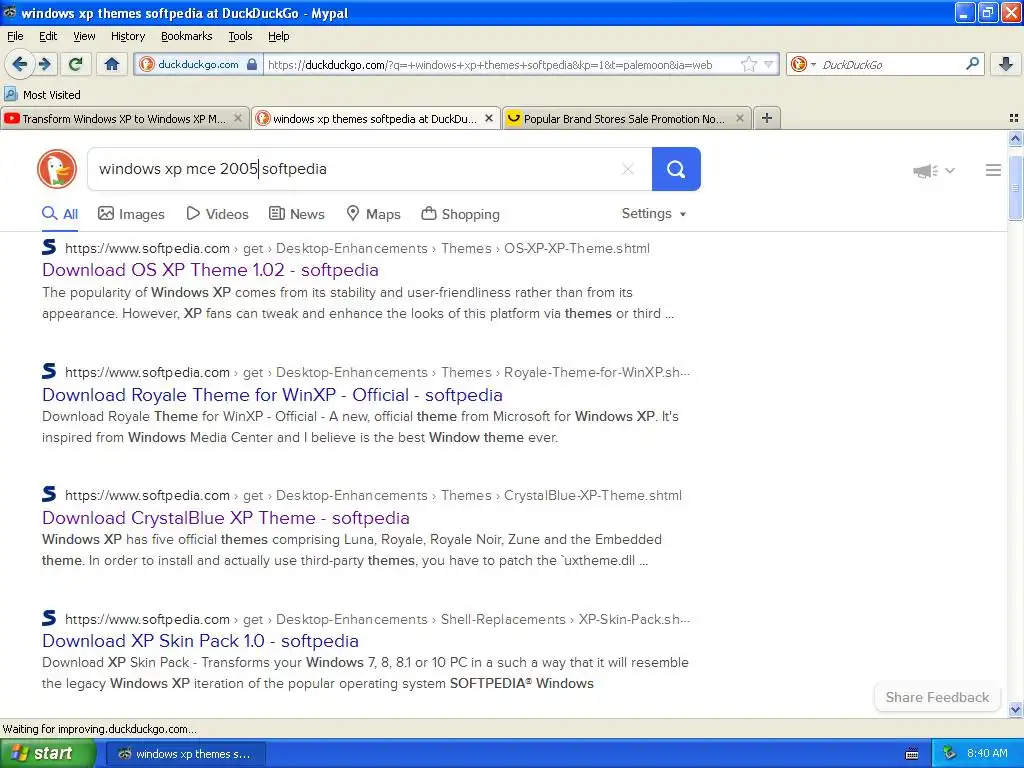Select Mypal taskbar button
Screen dimensions: 1024x768
click(185, 754)
